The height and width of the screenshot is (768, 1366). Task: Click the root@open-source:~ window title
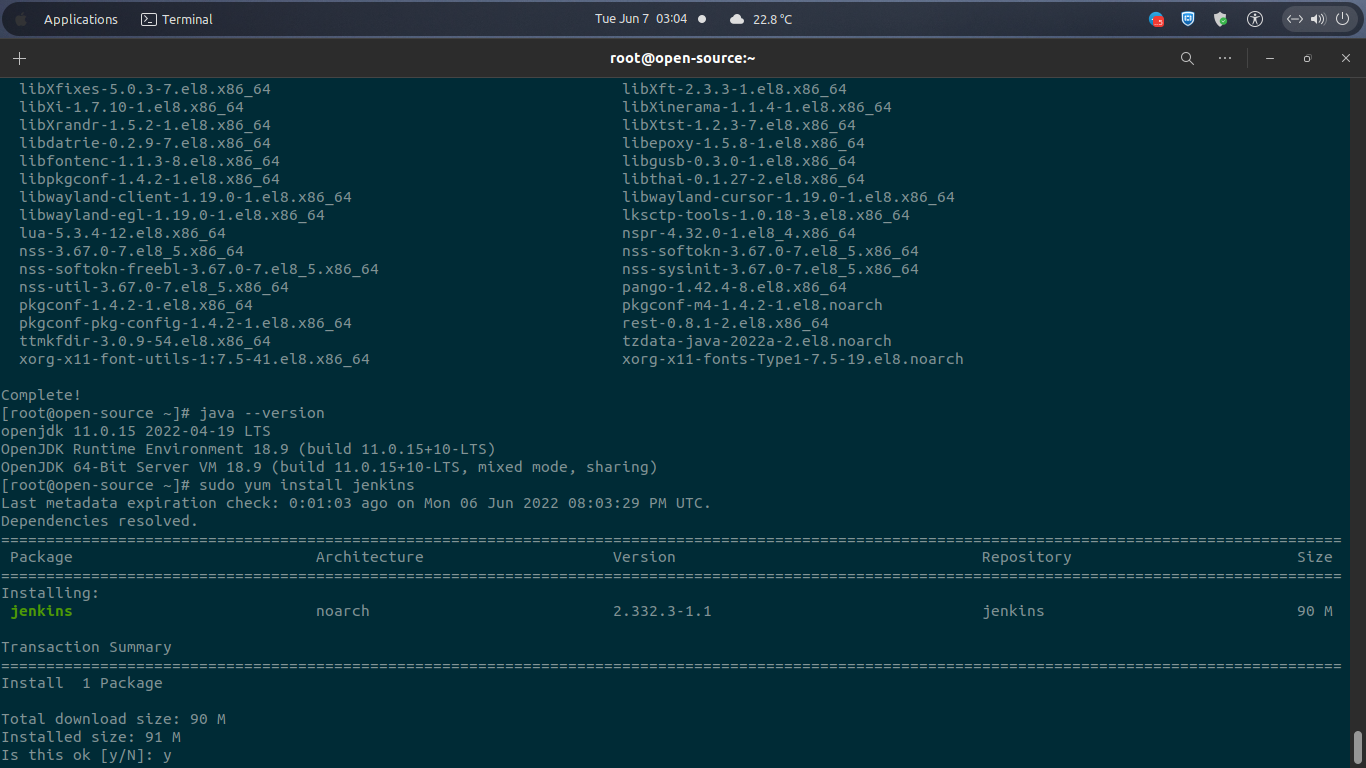tap(683, 58)
